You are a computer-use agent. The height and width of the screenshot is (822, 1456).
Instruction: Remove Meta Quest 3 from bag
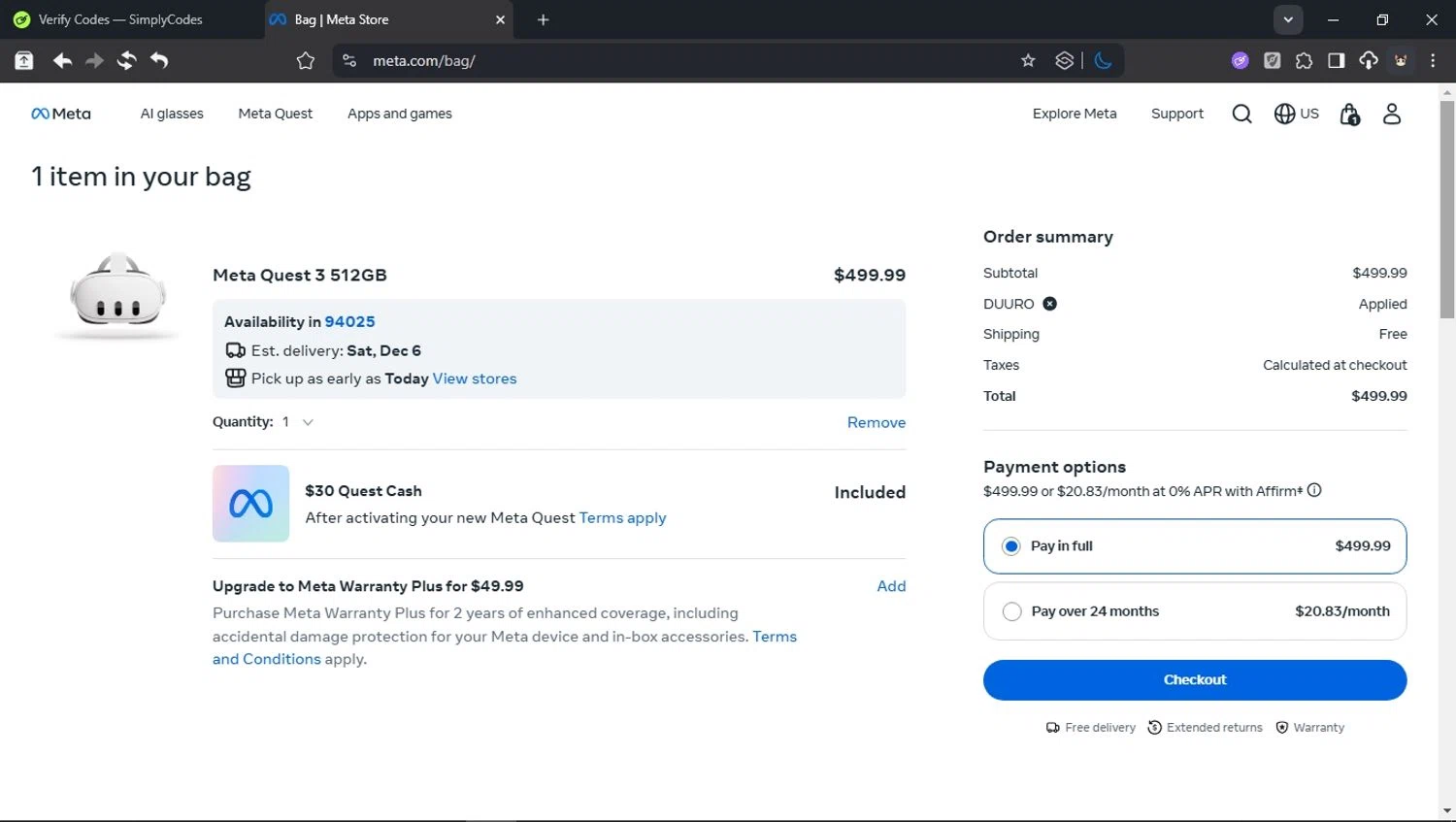(x=877, y=422)
